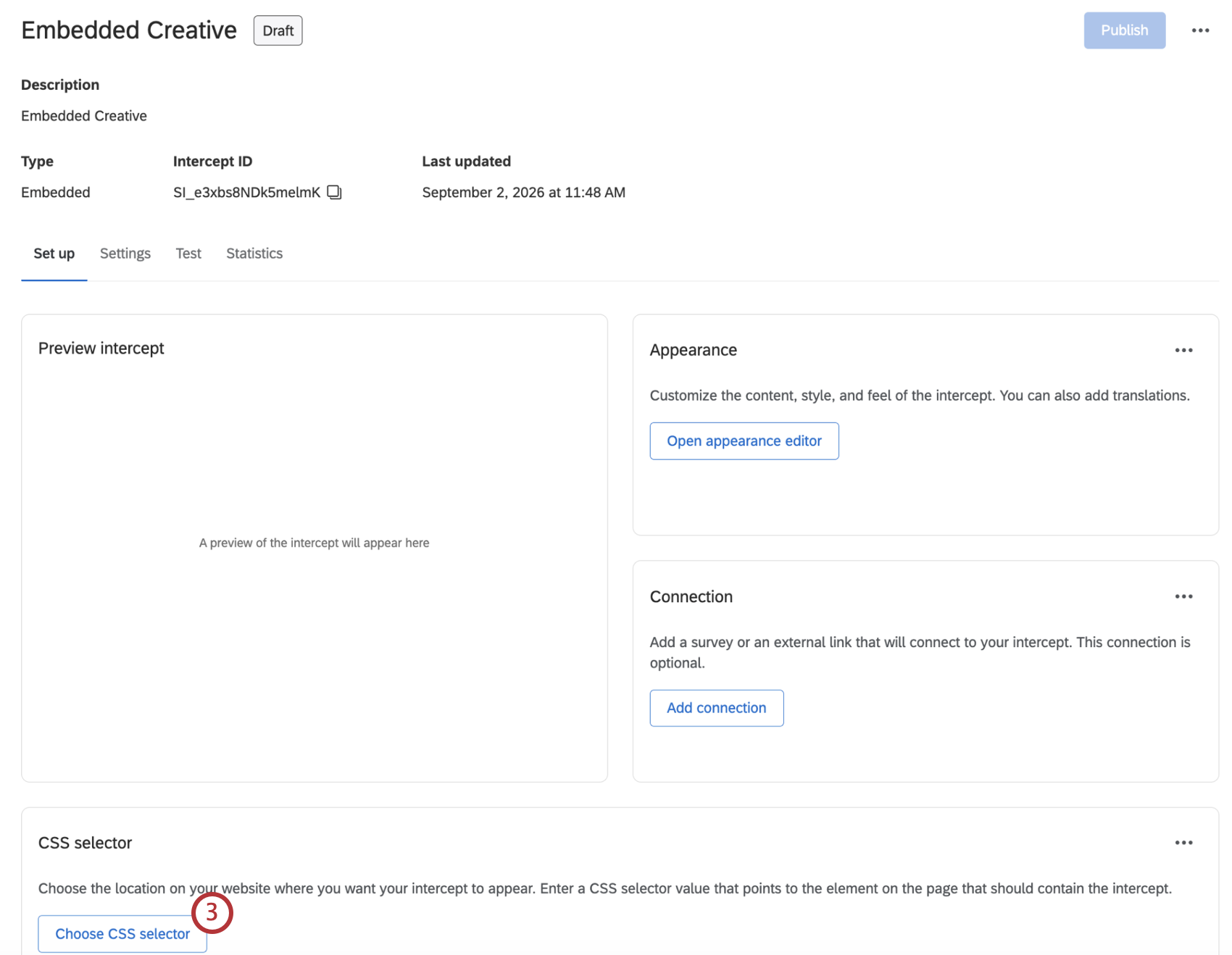Switch to the Settings tab
This screenshot has width=1232, height=955.
[x=125, y=254]
